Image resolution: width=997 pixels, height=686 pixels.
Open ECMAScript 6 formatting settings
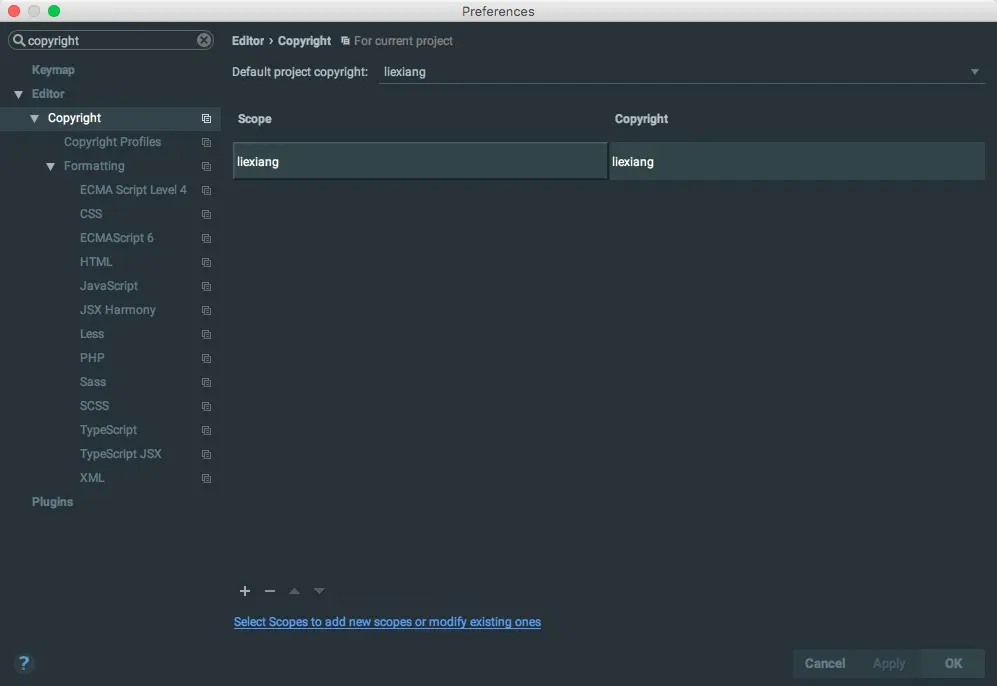coord(117,238)
